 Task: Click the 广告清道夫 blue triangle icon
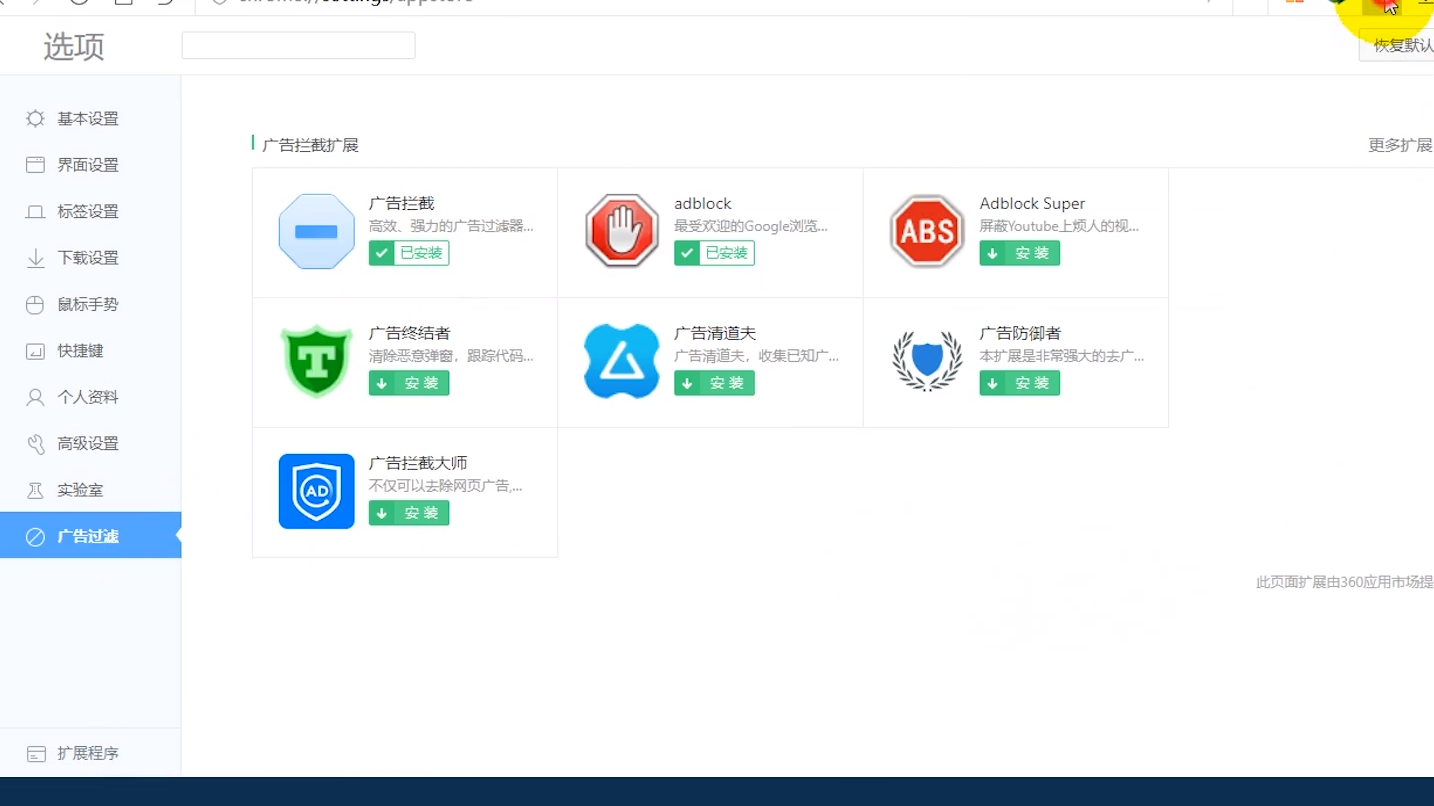click(622, 361)
